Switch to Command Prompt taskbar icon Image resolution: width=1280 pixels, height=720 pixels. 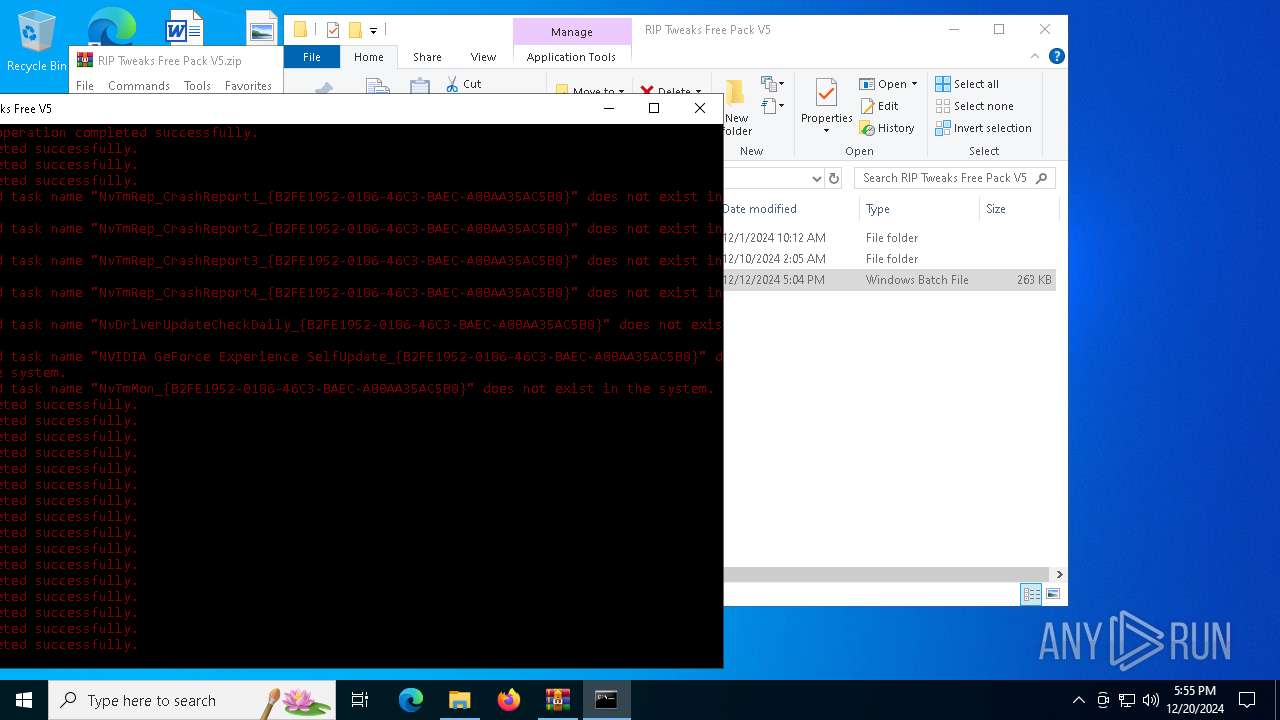[x=607, y=700]
